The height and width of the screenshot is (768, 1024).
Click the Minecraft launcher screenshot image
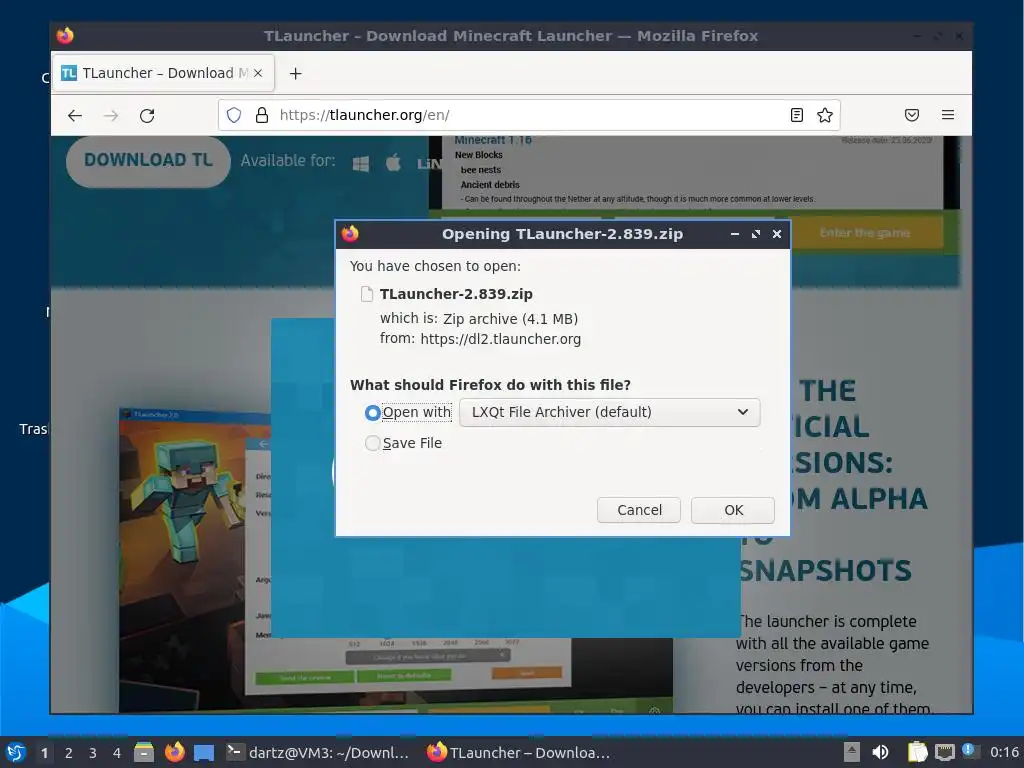pos(395,562)
